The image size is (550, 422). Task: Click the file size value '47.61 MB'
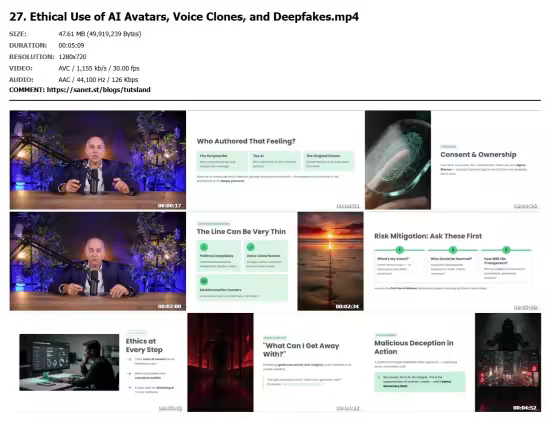pos(100,34)
